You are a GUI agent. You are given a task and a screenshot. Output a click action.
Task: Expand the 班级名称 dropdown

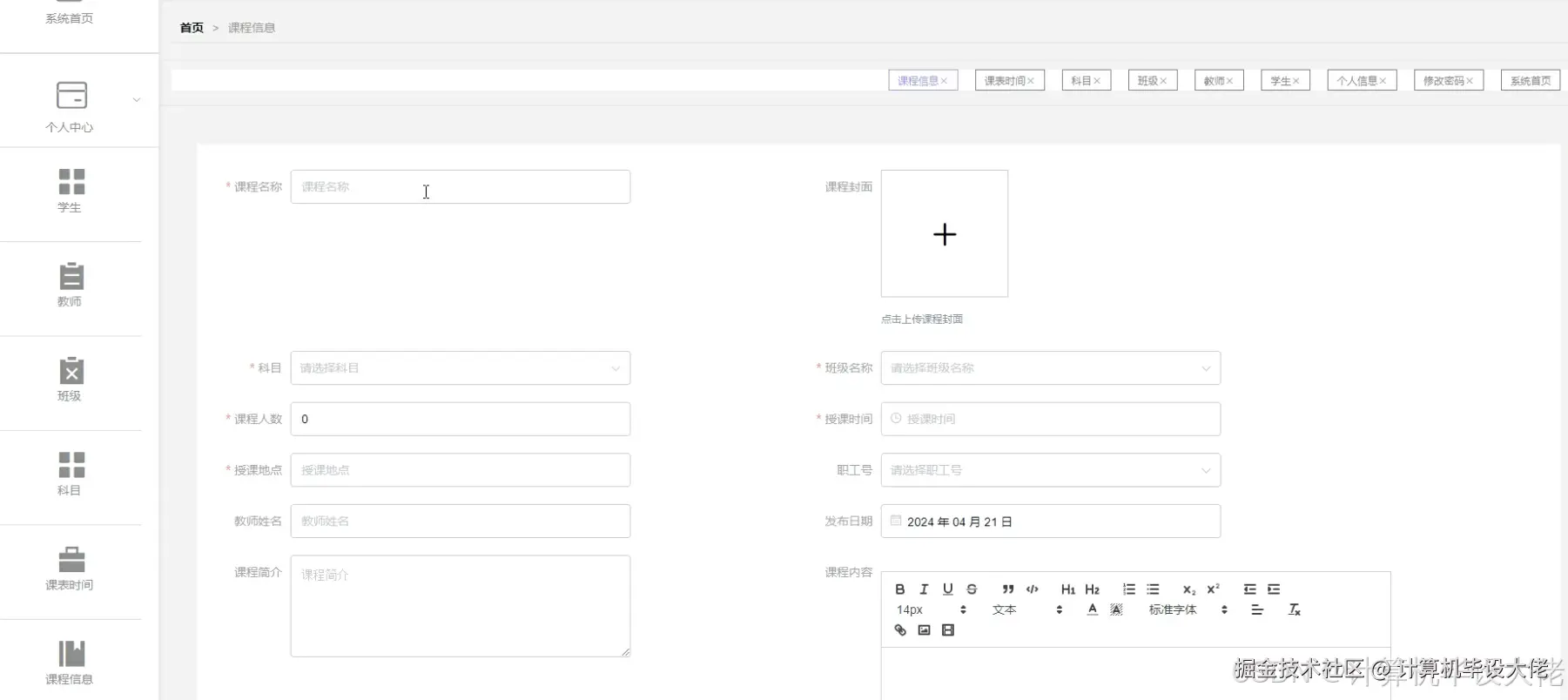[1050, 368]
